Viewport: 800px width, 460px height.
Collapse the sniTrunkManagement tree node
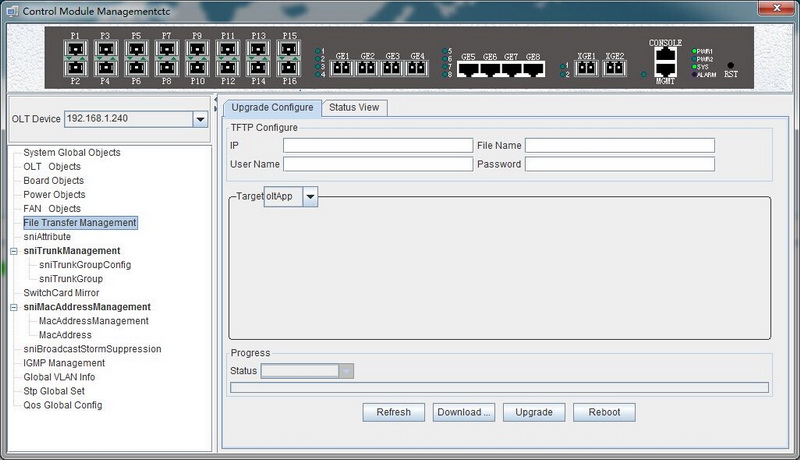point(13,251)
